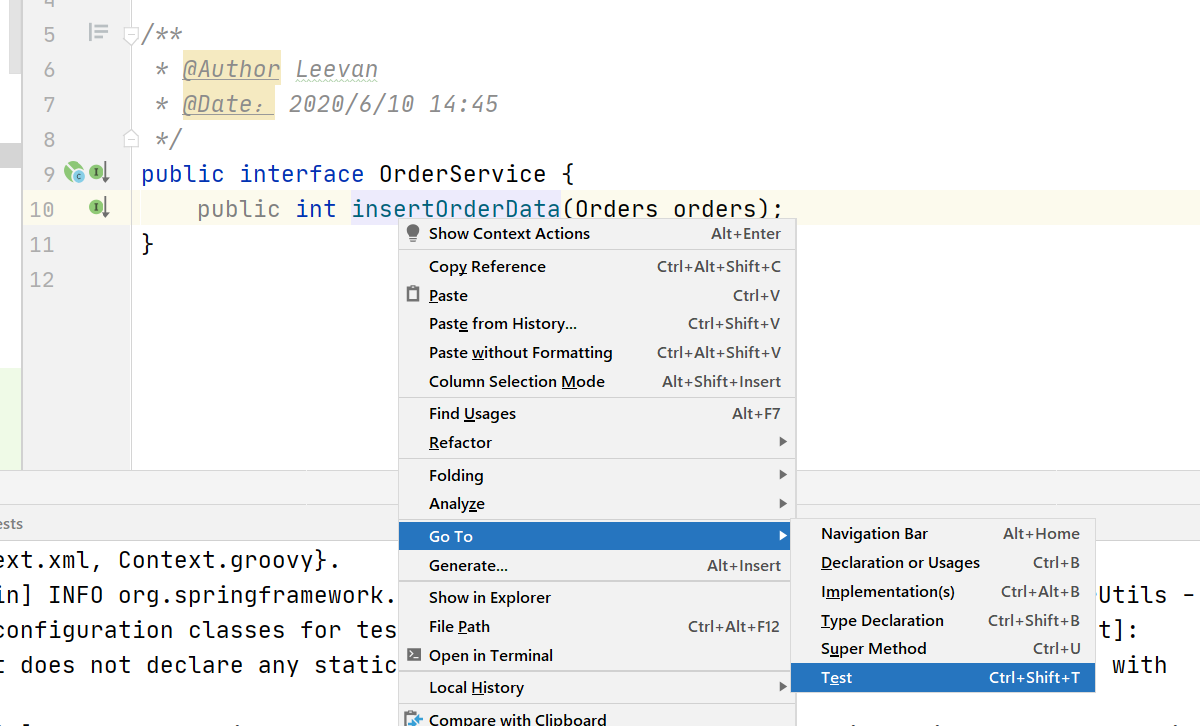This screenshot has width=1200, height=726.
Task: Choose Copy Reference from context menu
Action: 597,267
